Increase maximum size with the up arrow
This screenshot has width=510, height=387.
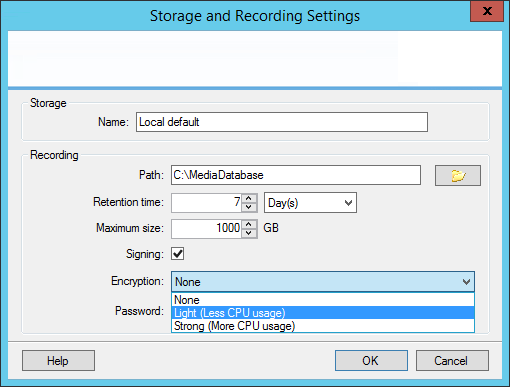(x=248, y=225)
